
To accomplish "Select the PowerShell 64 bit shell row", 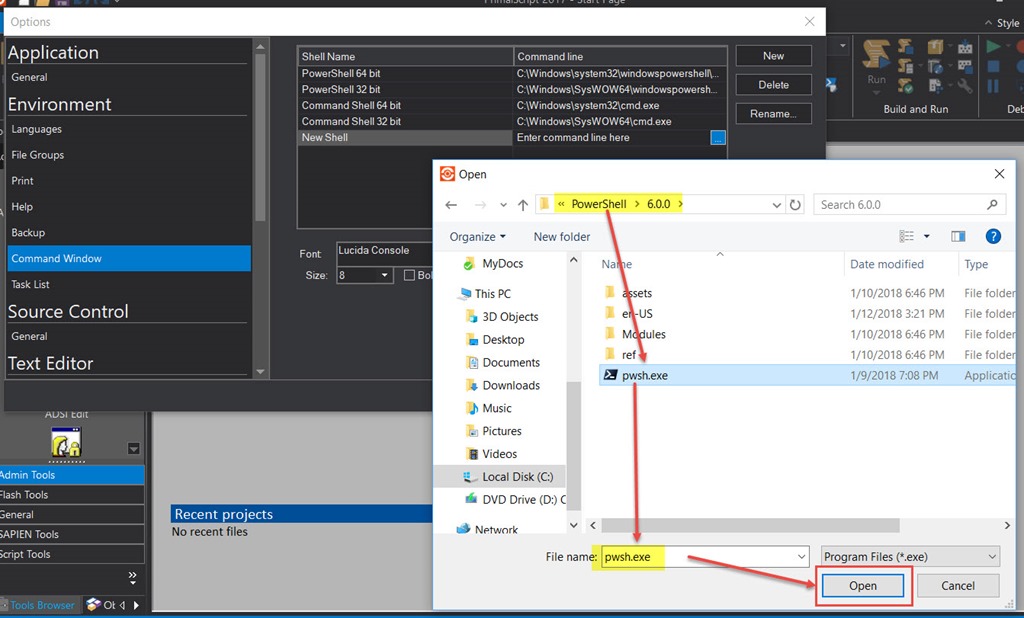I will pyautogui.click(x=512, y=74).
